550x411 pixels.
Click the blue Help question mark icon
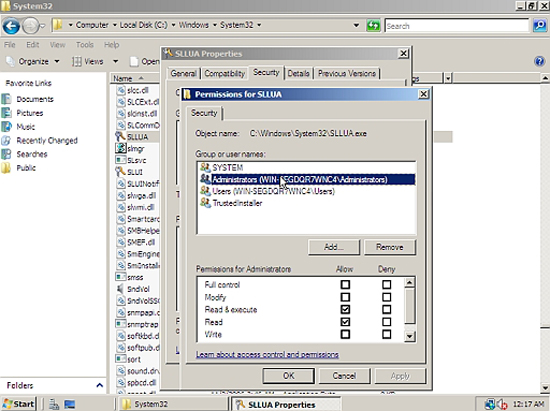coord(539,61)
